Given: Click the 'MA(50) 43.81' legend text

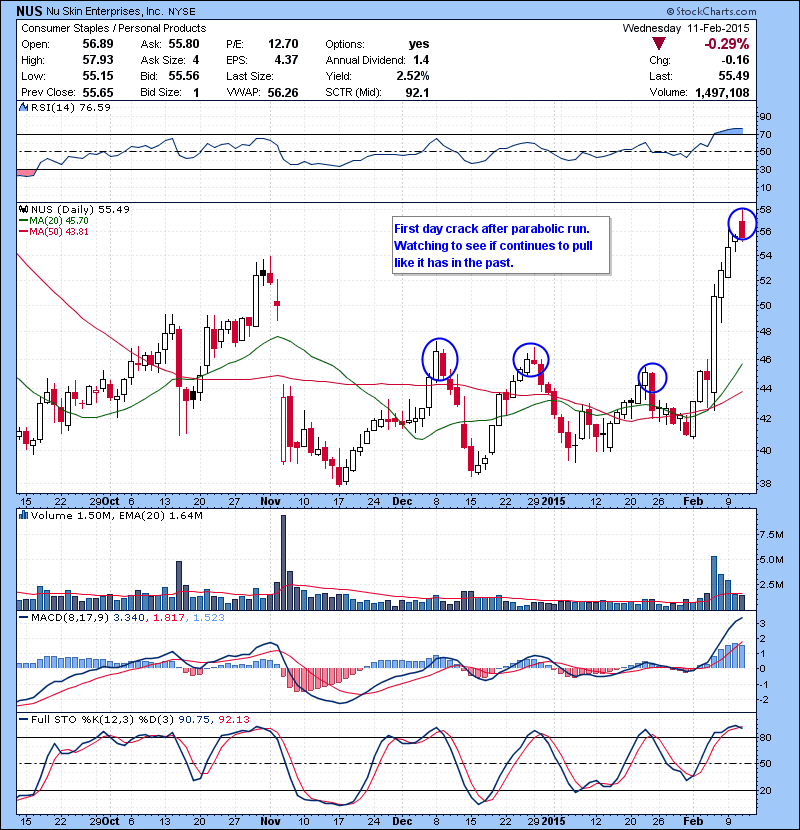Looking at the screenshot, I should tap(59, 231).
